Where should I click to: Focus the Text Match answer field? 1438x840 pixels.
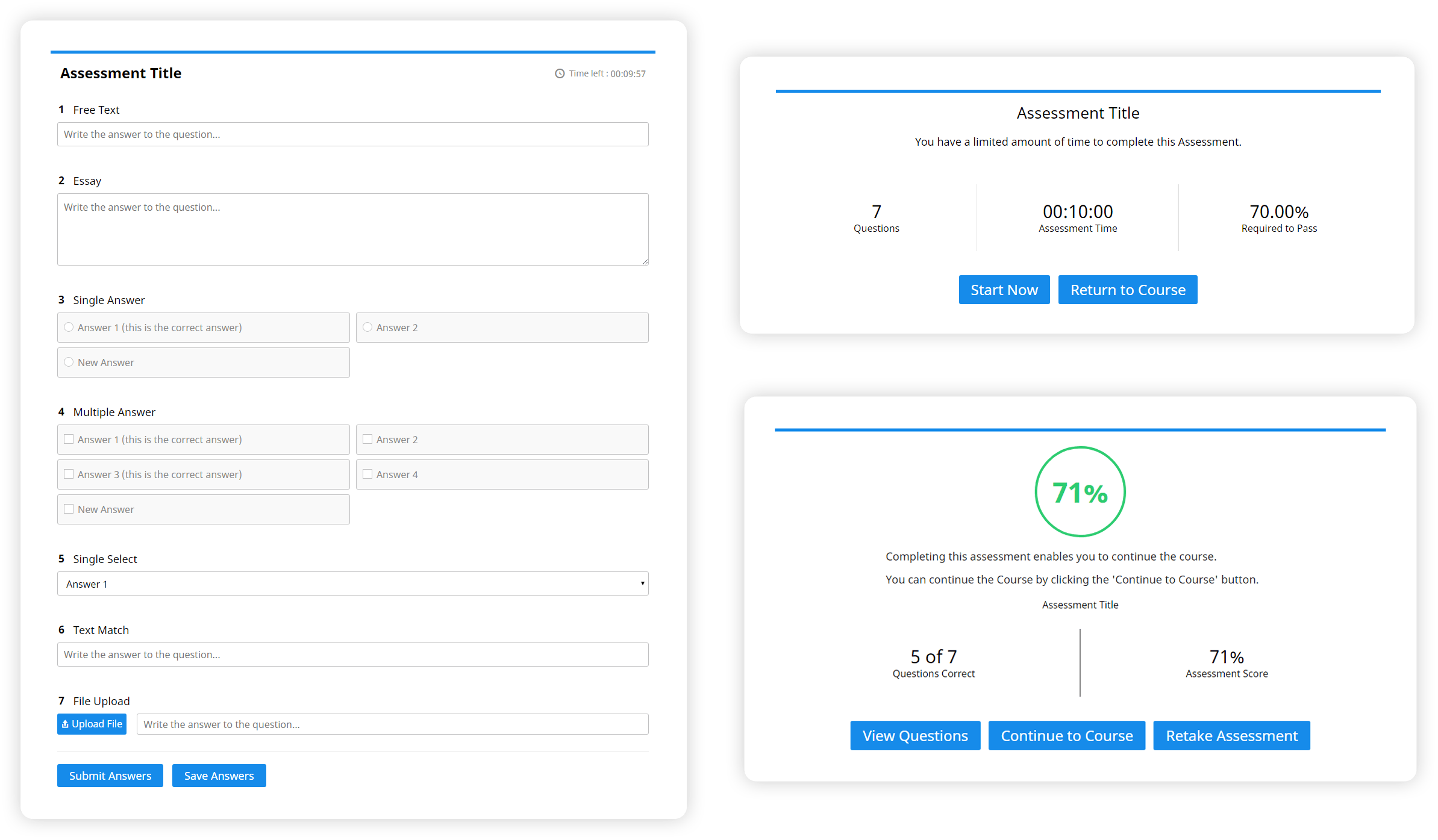[x=352, y=655]
